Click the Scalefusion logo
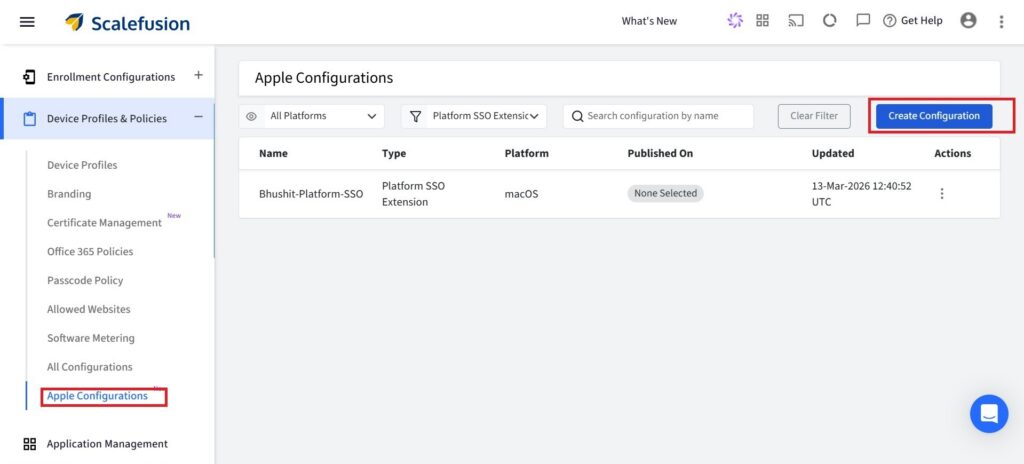 127,22
